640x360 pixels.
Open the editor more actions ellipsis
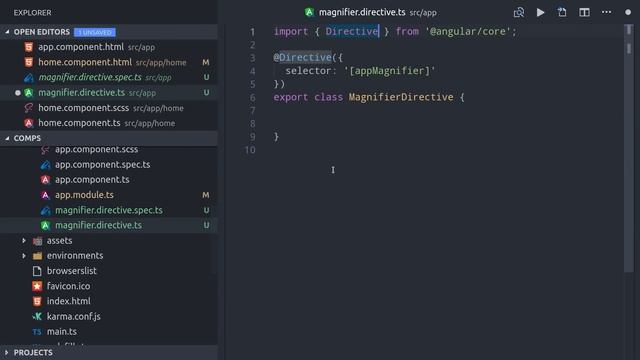pyautogui.click(x=607, y=12)
